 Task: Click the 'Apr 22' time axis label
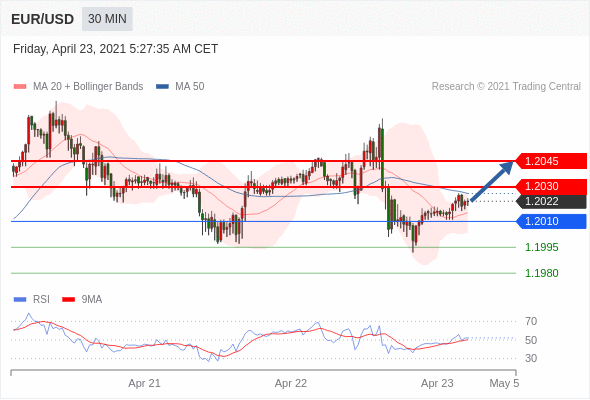point(291,383)
